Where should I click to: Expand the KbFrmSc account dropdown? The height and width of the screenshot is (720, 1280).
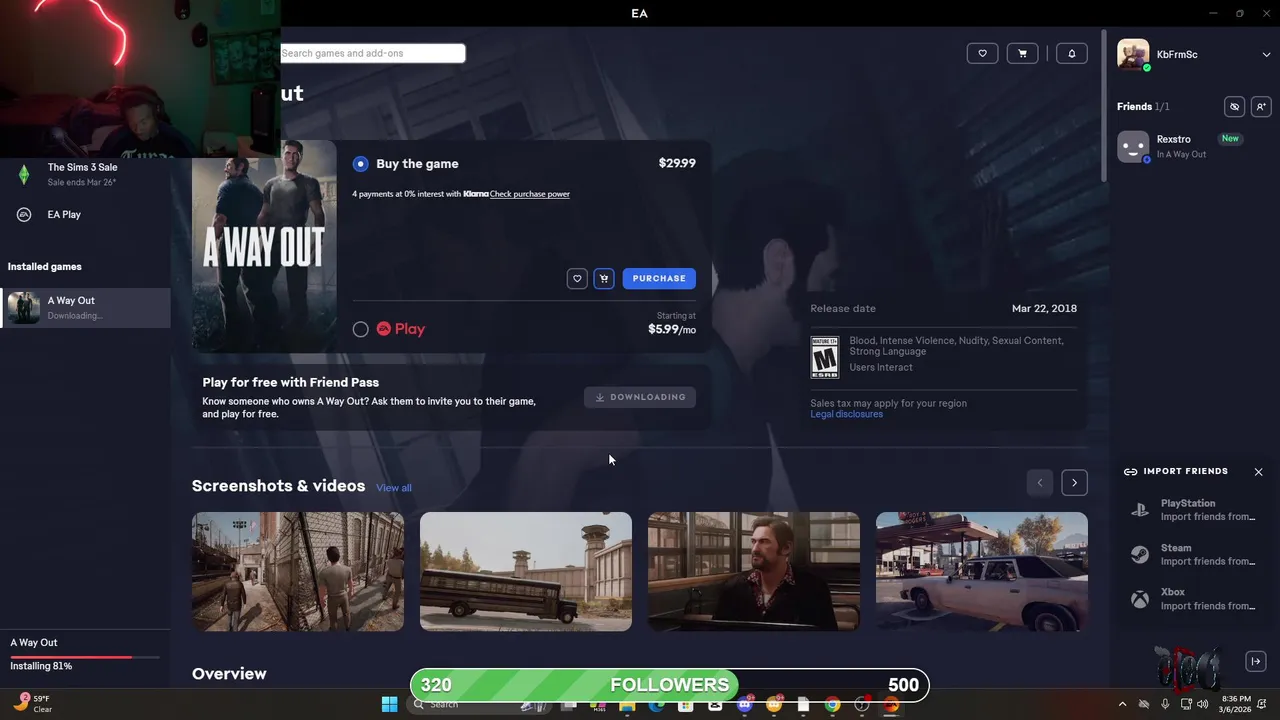point(1266,55)
